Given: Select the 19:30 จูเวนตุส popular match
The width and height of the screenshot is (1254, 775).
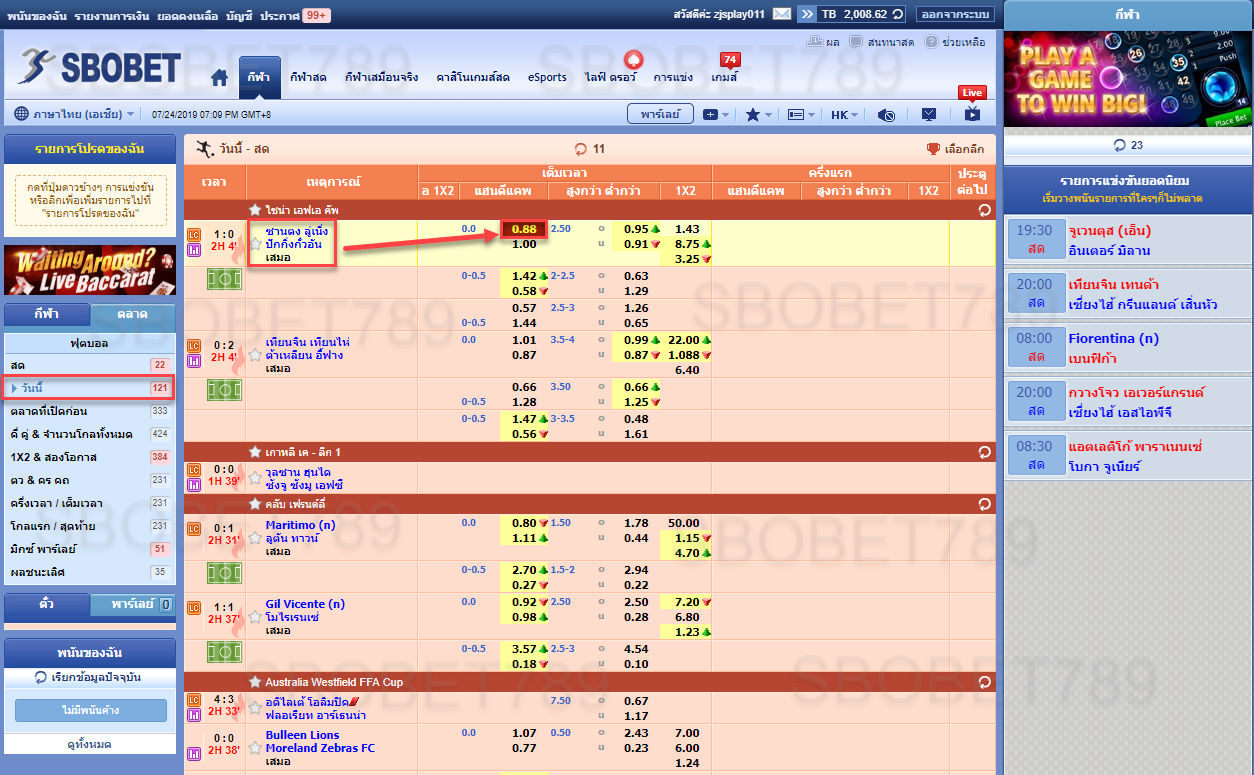Looking at the screenshot, I should pyautogui.click(x=1126, y=241).
